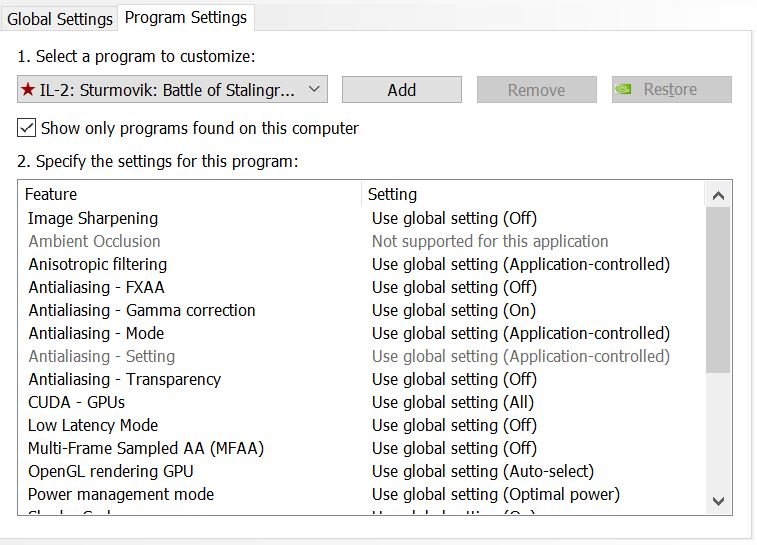The width and height of the screenshot is (757, 545).
Task: Click the red star program icon
Action: (28, 90)
